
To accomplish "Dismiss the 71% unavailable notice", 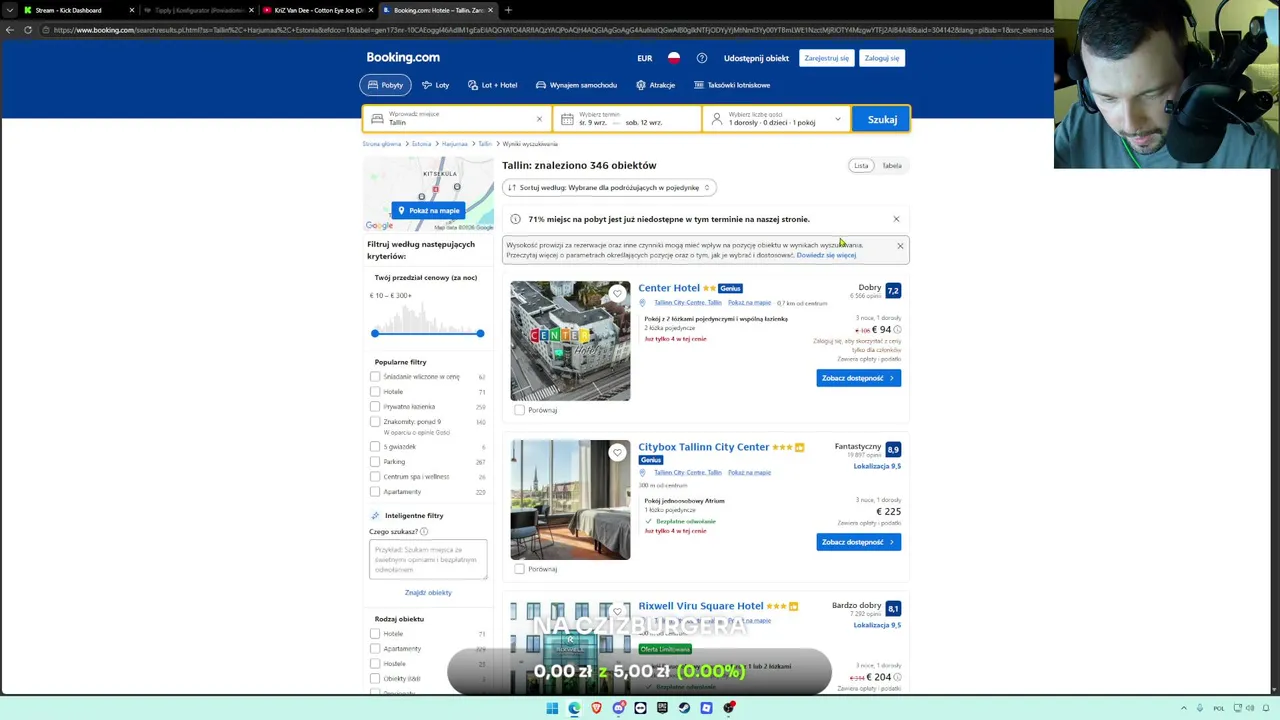I will (896, 219).
